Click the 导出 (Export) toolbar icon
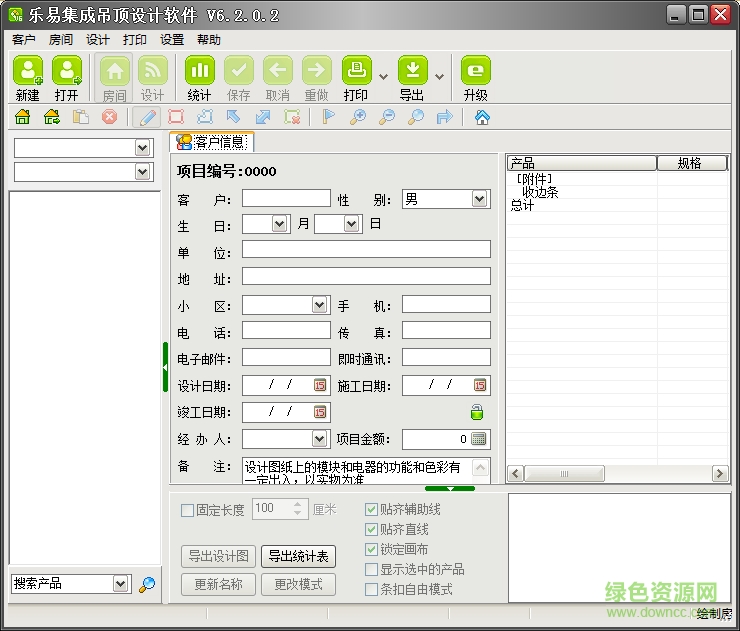Screen dimensions: 740x631 [x=412, y=70]
